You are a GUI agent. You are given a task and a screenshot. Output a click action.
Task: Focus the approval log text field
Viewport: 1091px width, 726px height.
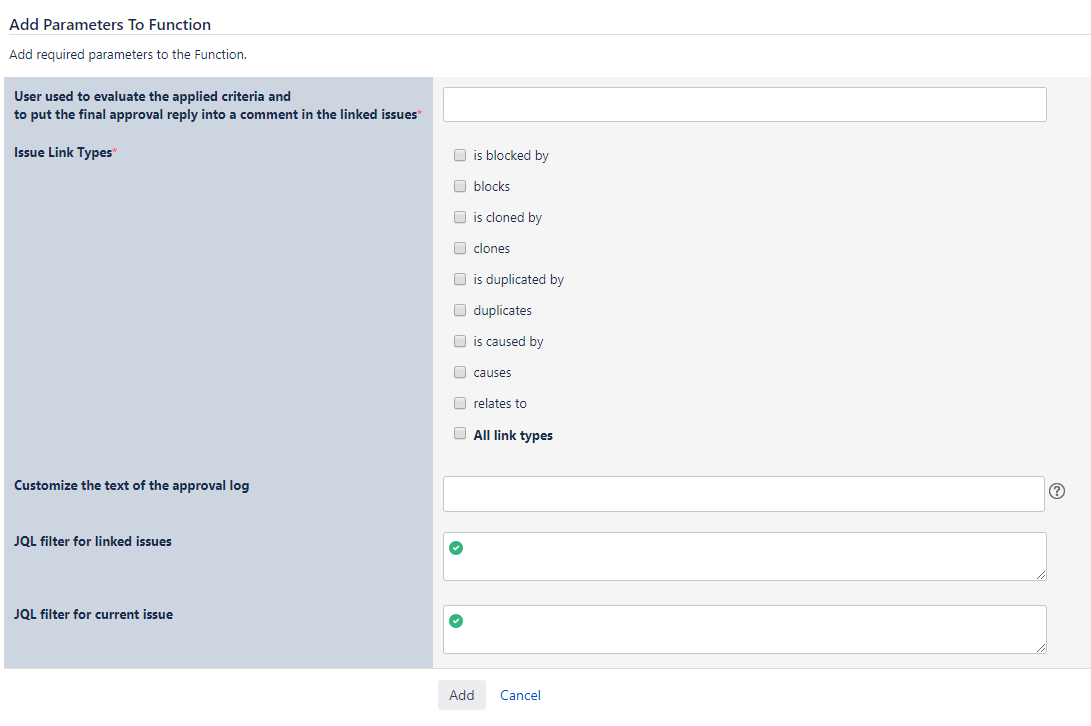click(x=743, y=493)
